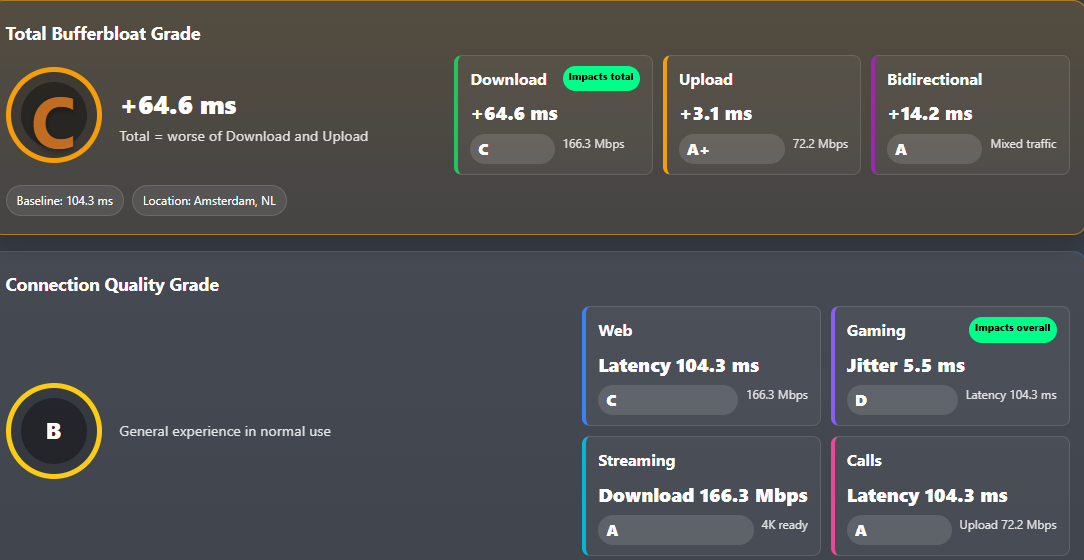Open the Calls latency card
Viewport: 1084px width, 560px height.
(951, 496)
